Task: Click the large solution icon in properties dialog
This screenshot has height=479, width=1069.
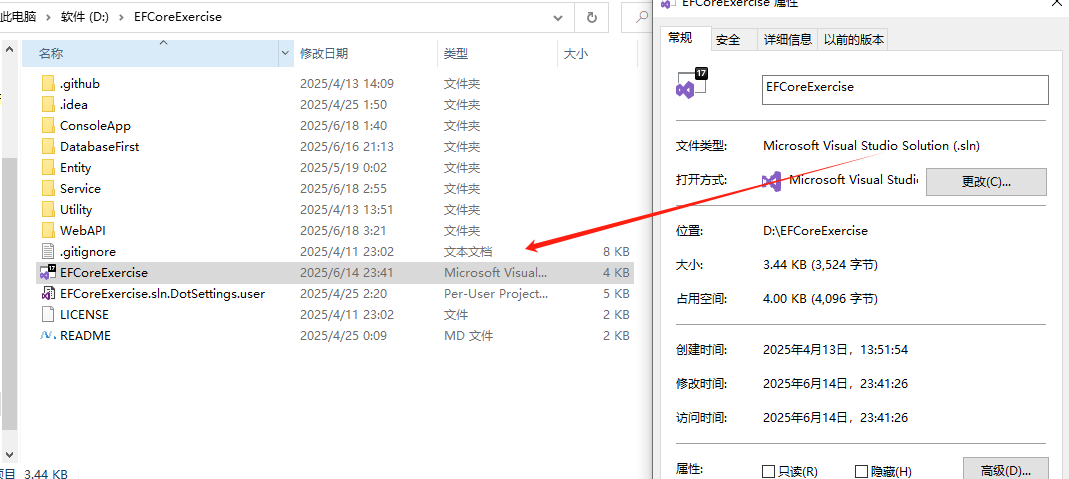Action: point(691,84)
